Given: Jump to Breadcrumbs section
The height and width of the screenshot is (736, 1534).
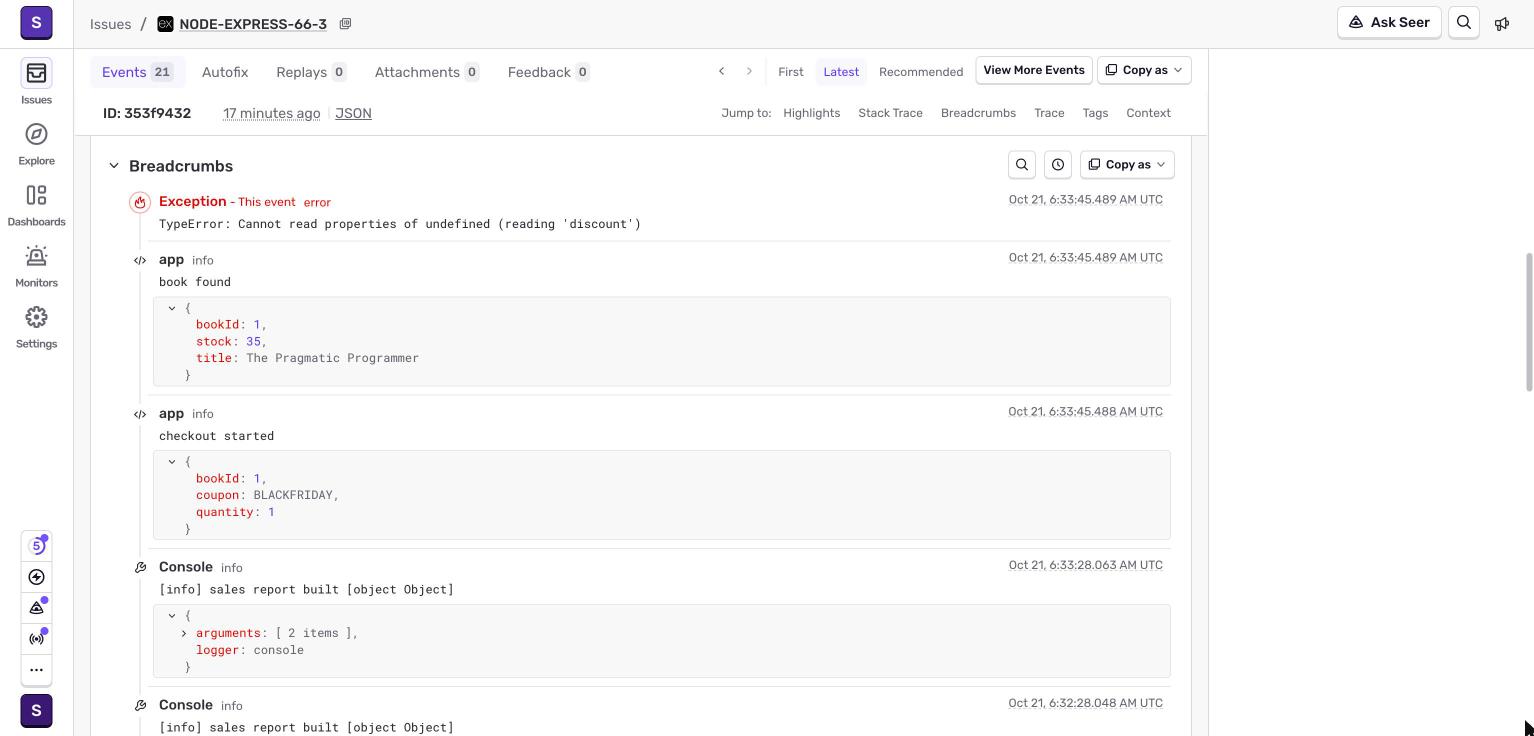Looking at the screenshot, I should pos(978,113).
